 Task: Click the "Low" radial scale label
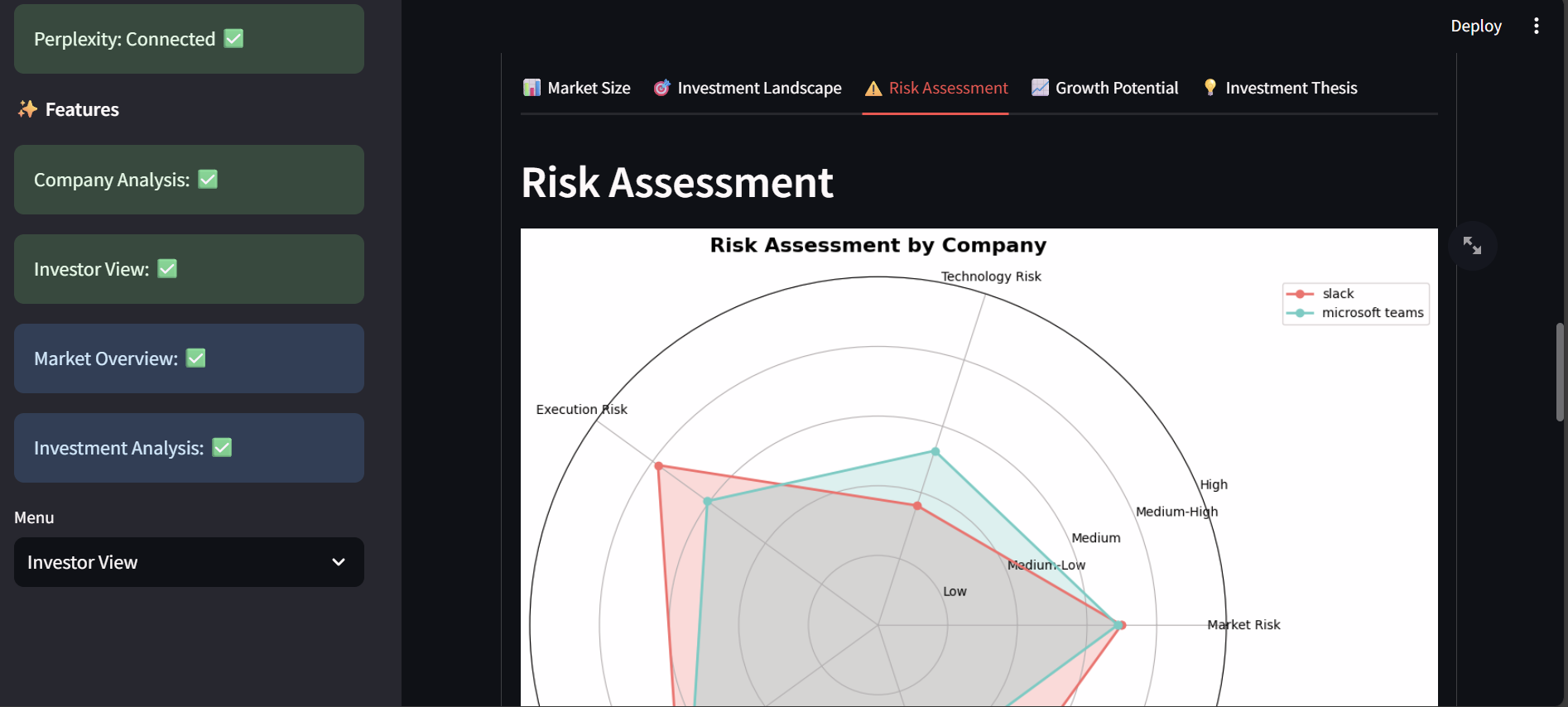pos(955,591)
